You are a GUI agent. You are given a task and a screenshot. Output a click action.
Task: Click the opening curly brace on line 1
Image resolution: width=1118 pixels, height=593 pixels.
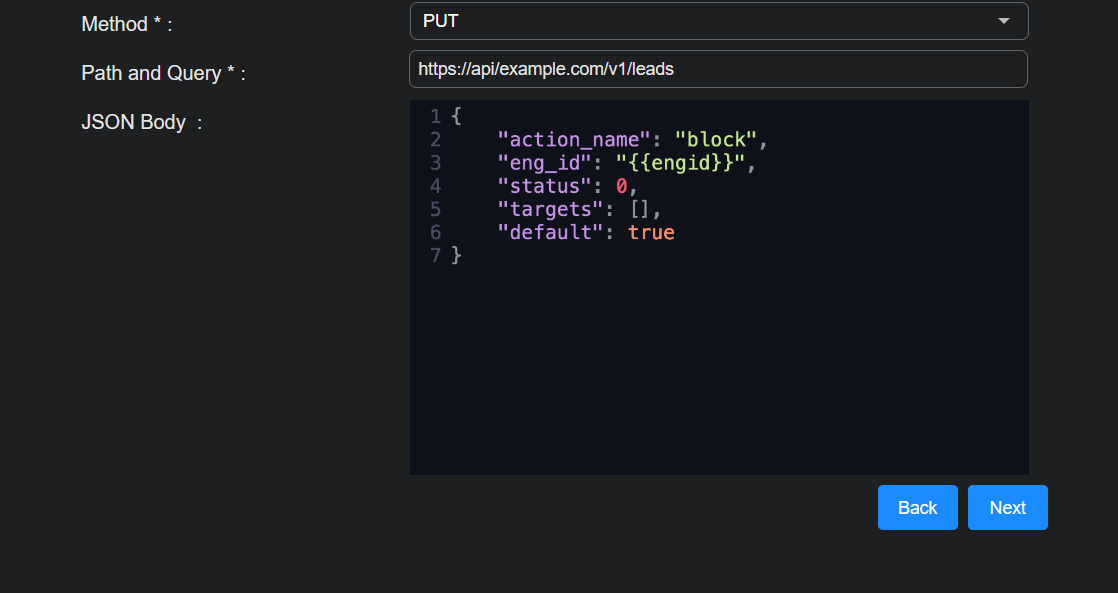[x=456, y=117]
